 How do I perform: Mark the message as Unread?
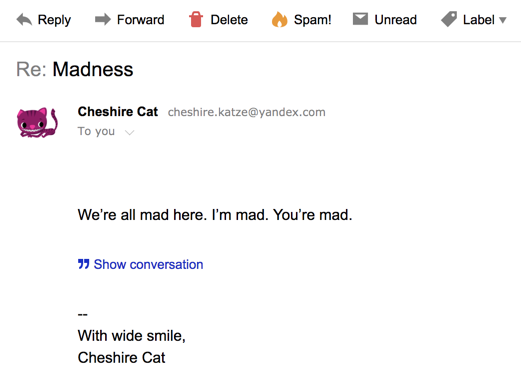(x=396, y=20)
